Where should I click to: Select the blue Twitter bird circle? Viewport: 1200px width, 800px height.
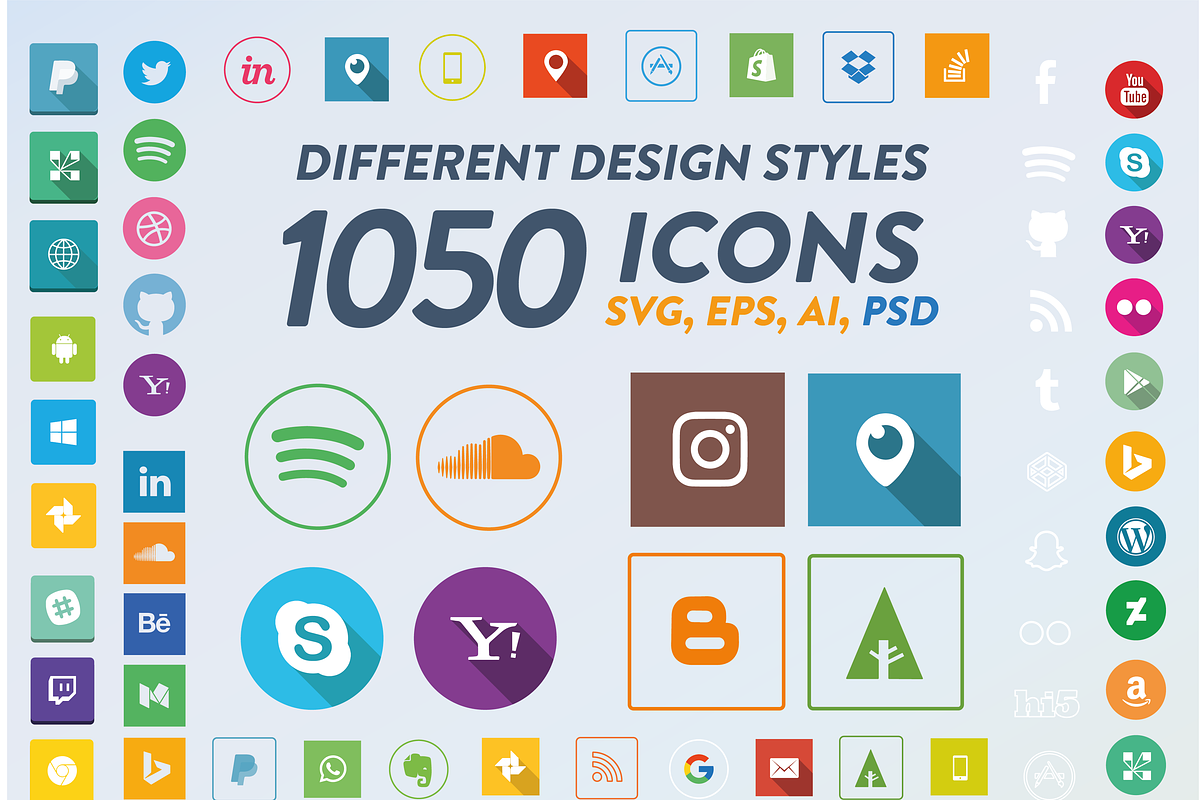click(x=154, y=73)
